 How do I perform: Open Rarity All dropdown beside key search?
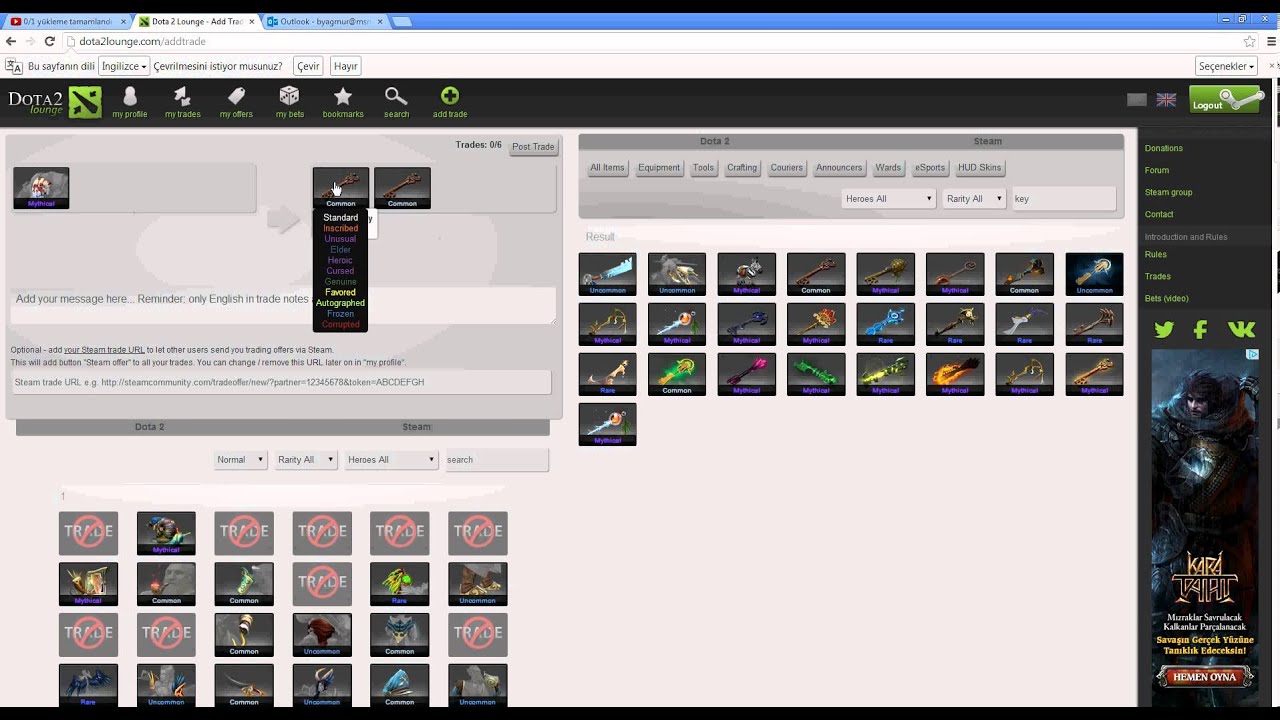click(x=974, y=198)
